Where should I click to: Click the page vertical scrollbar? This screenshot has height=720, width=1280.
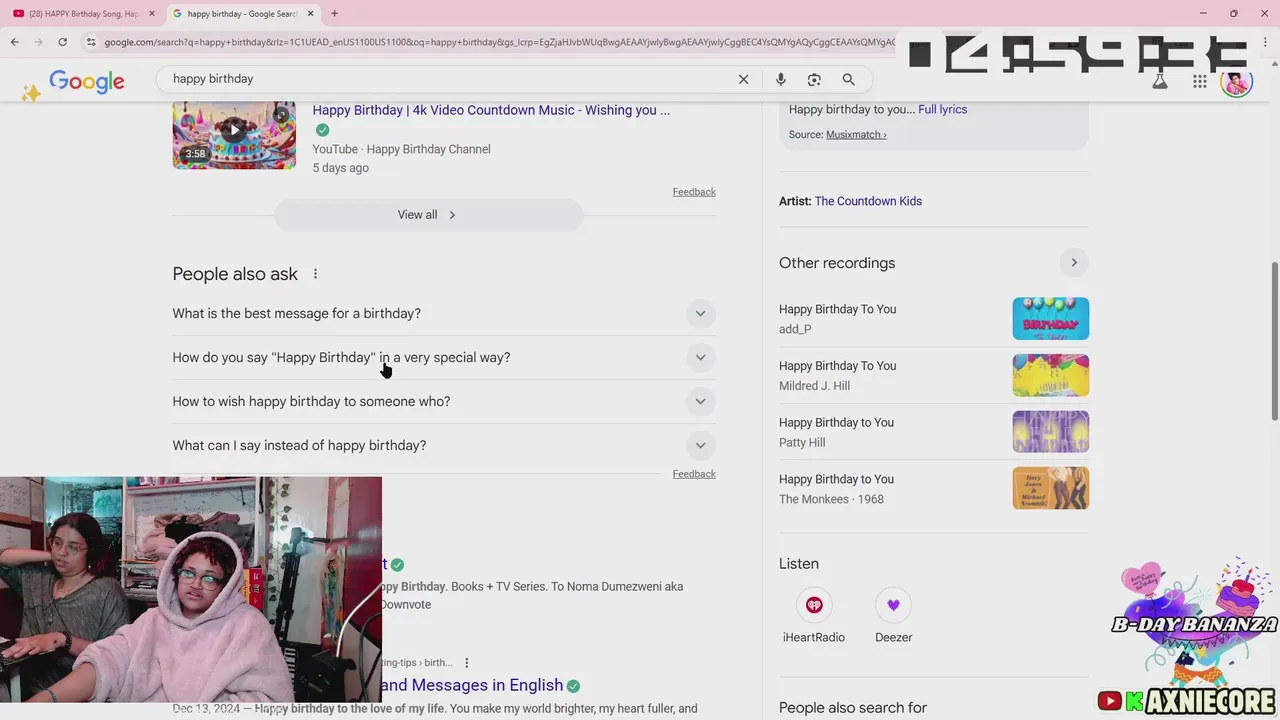(x=1274, y=340)
